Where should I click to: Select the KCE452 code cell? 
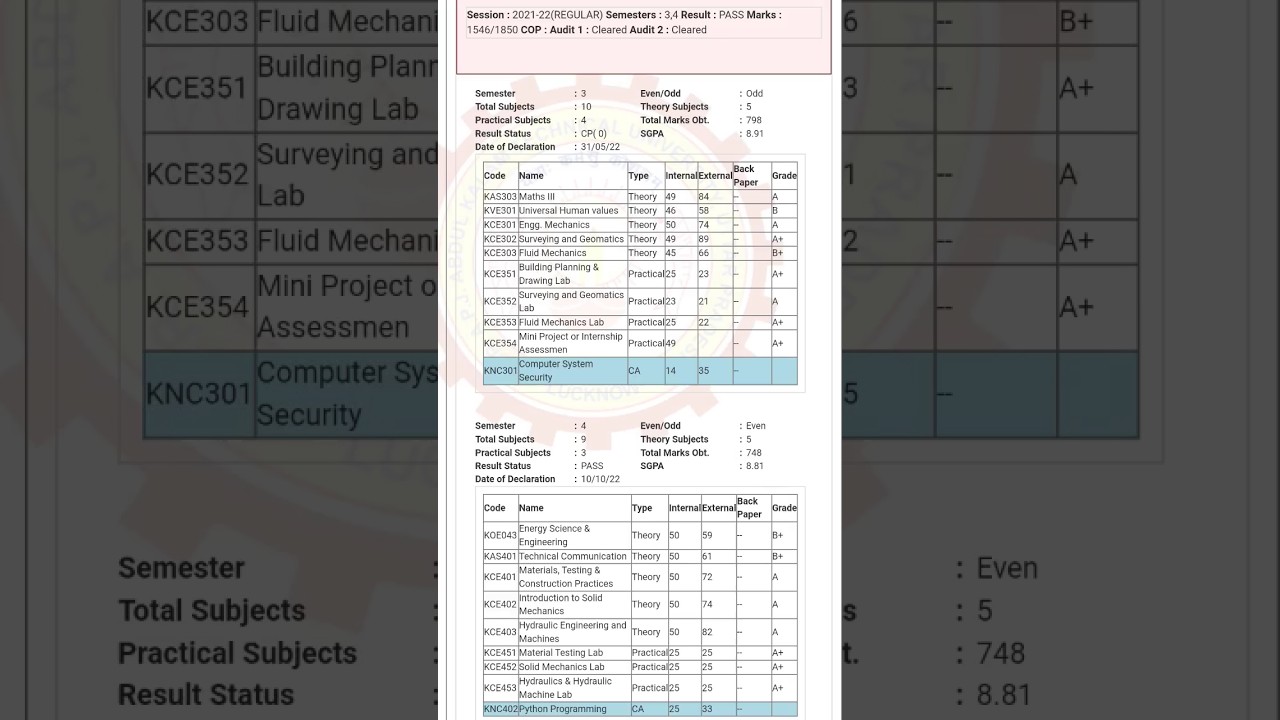coord(500,667)
